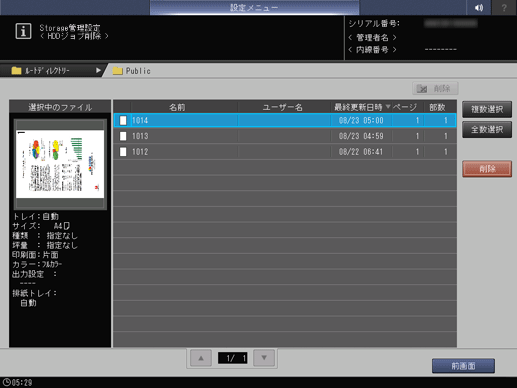
Task: Select job name 1013
Action: [x=140, y=136]
